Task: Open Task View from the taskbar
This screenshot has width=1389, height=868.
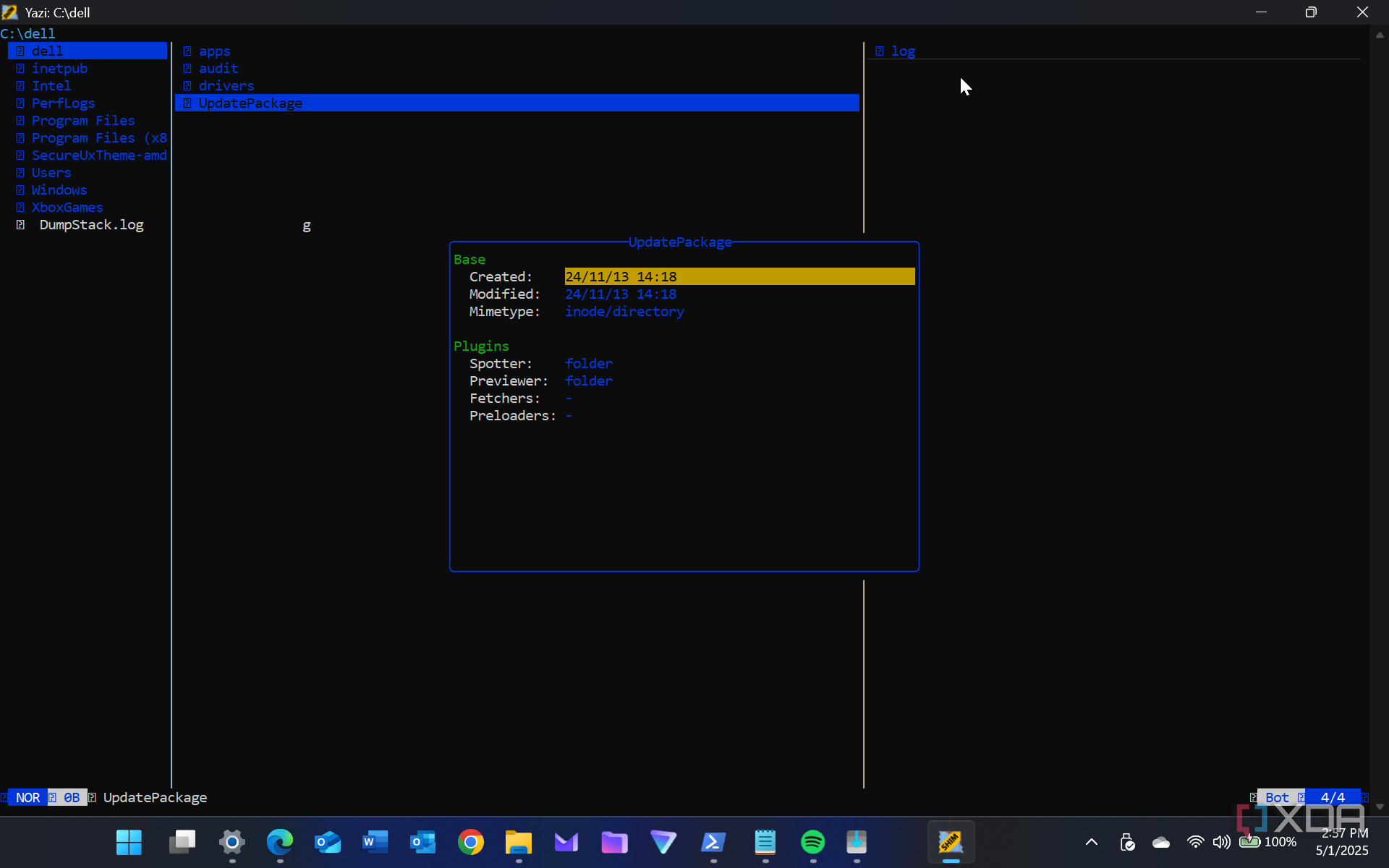Action: pyautogui.click(x=182, y=842)
